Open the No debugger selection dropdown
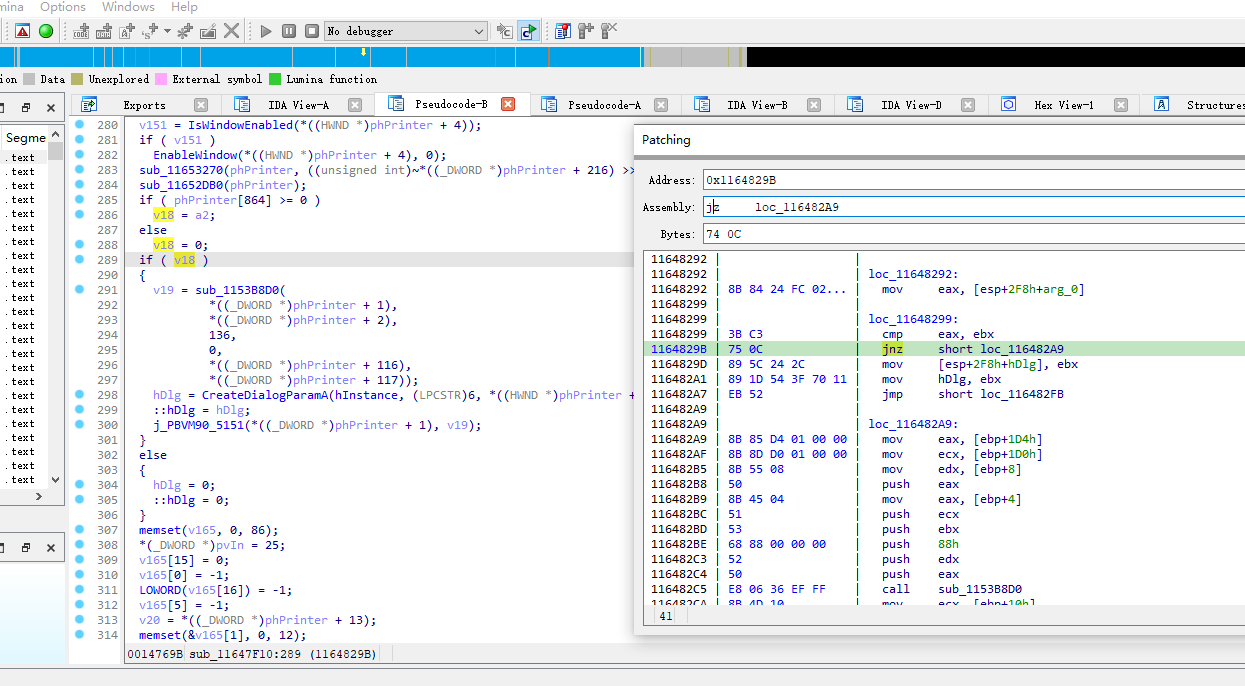This screenshot has width=1245, height=686. (406, 31)
